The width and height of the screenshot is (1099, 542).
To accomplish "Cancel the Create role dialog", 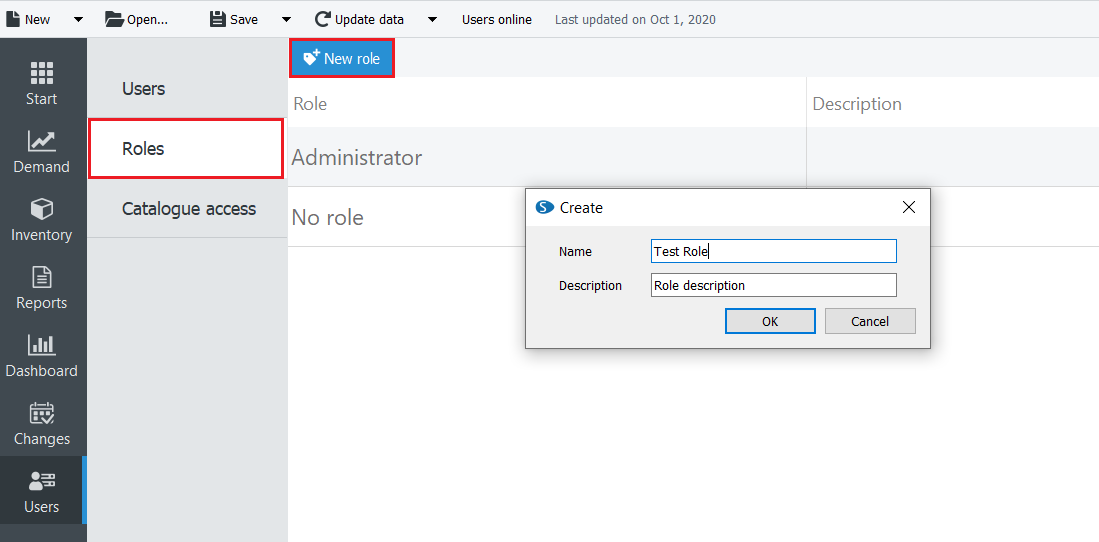I will pos(869,321).
